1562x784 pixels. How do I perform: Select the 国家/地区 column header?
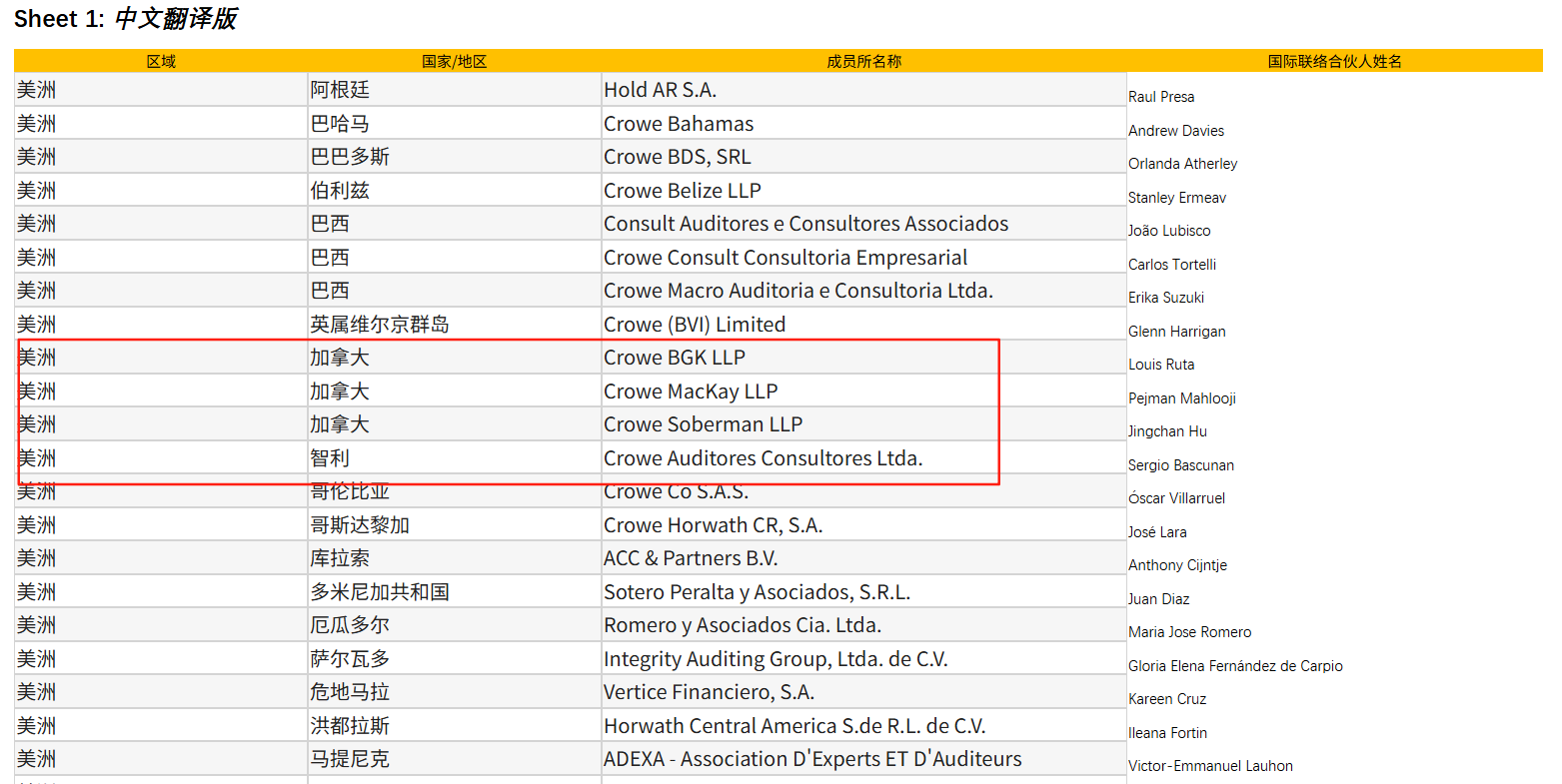(455, 61)
